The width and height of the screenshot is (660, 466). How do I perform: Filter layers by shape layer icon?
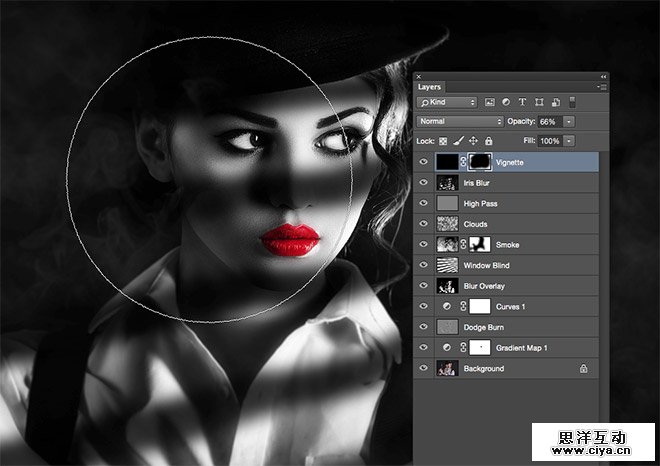coord(538,102)
